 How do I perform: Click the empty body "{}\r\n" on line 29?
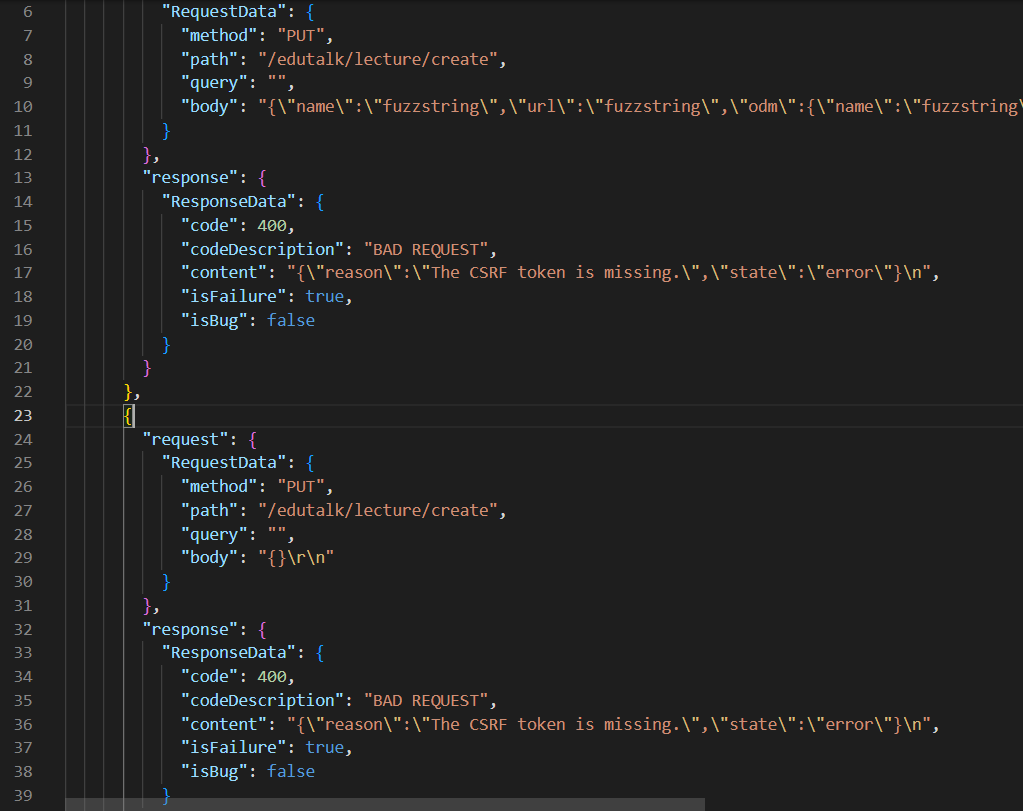pyautogui.click(x=297, y=557)
